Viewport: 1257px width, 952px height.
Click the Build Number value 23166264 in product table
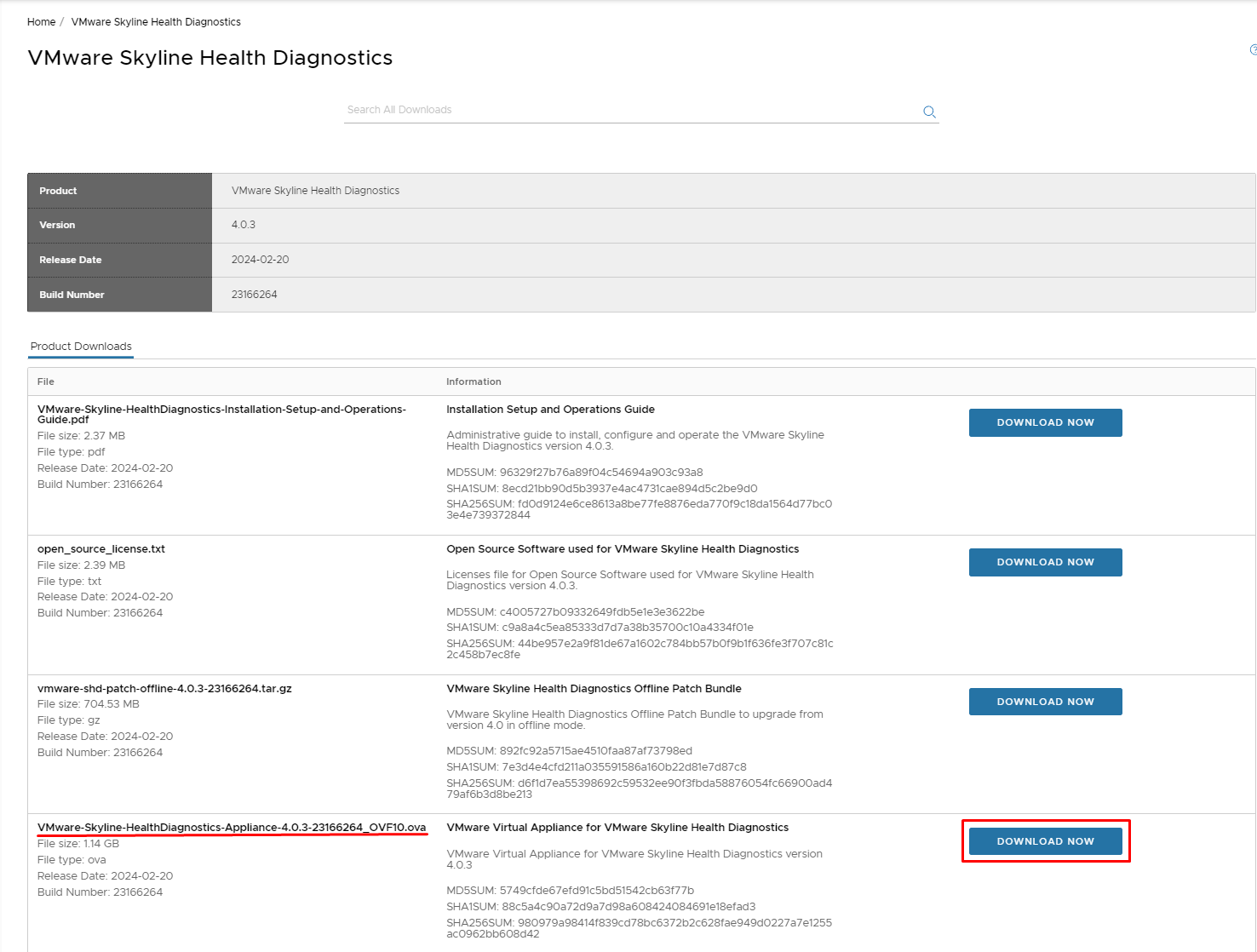254,295
